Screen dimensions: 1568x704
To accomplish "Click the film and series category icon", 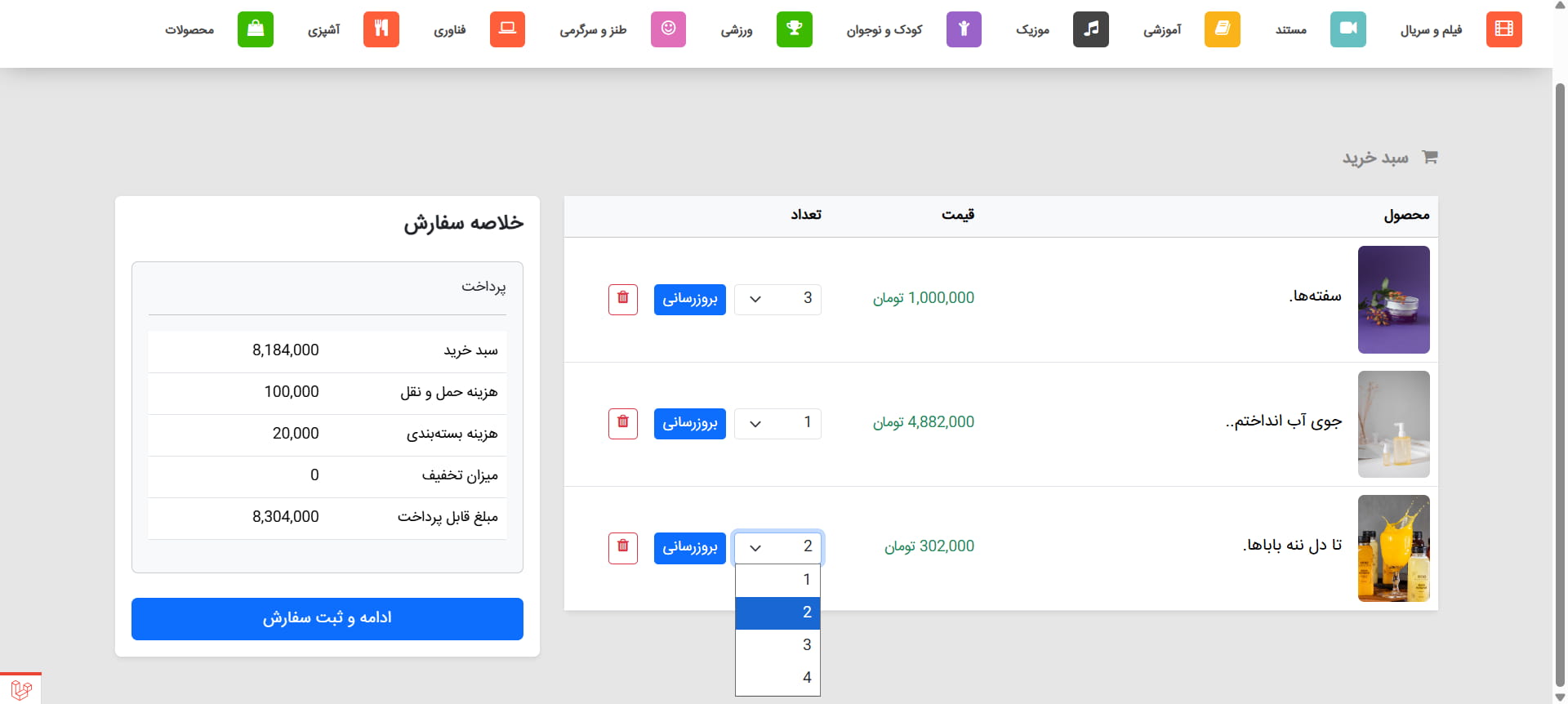I will [1503, 29].
